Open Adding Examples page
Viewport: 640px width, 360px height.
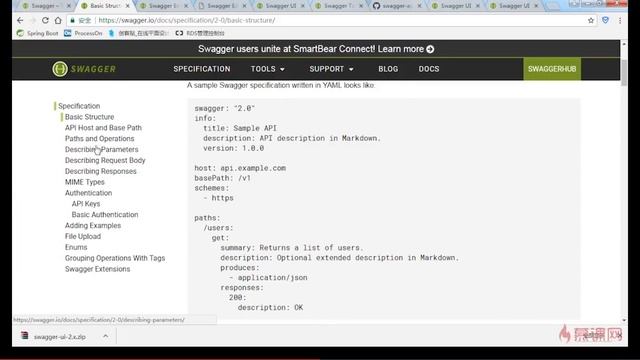pyautogui.click(x=93, y=225)
